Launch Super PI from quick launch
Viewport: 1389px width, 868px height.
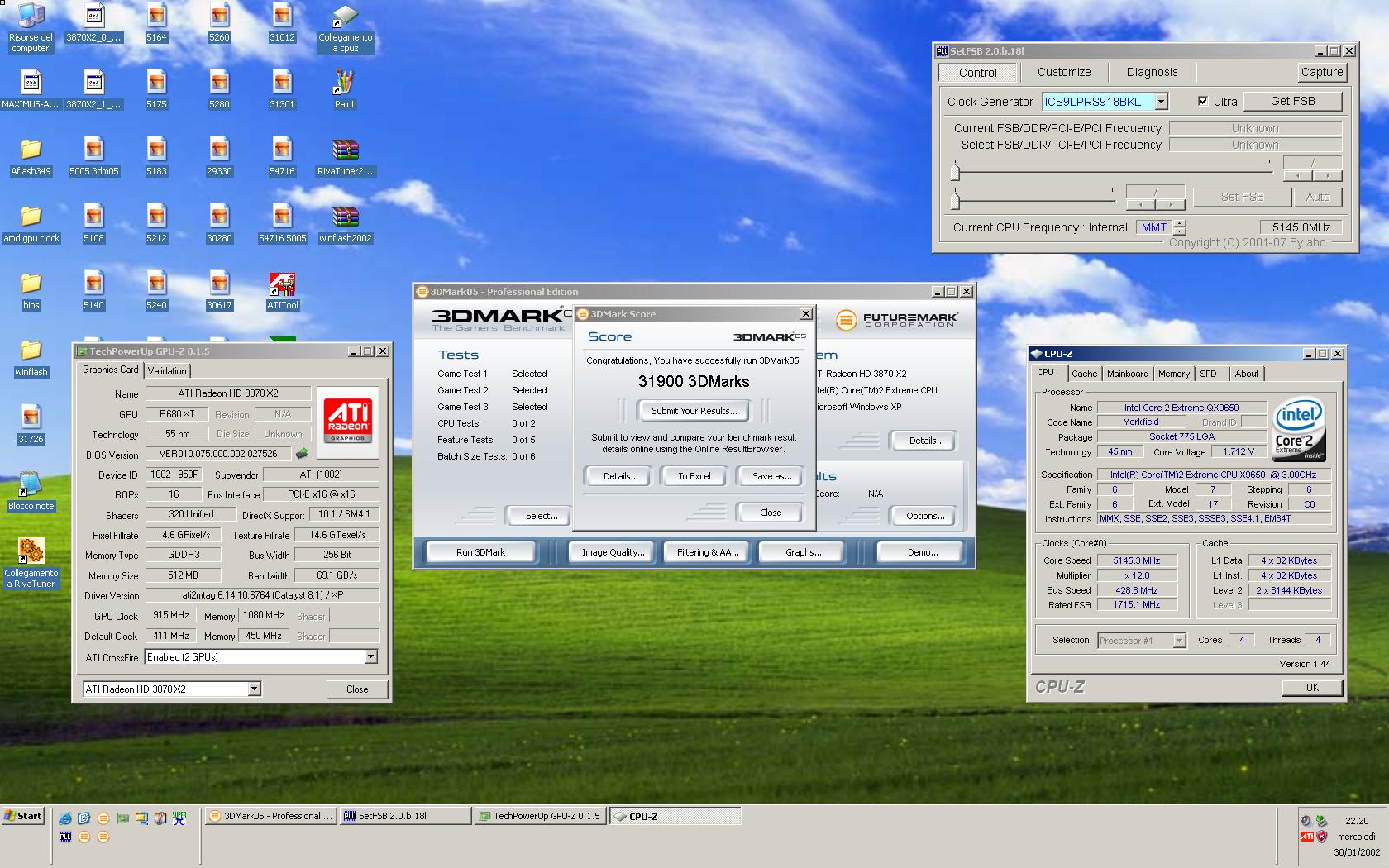click(x=179, y=818)
